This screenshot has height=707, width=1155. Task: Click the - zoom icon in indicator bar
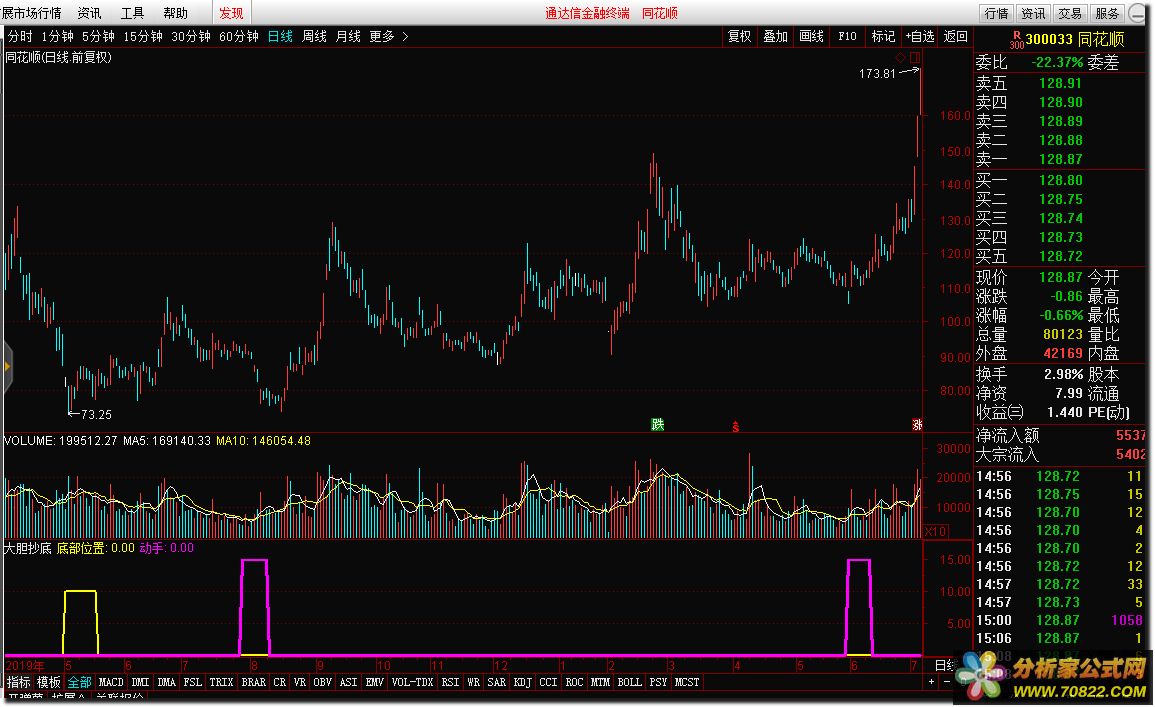[947, 682]
